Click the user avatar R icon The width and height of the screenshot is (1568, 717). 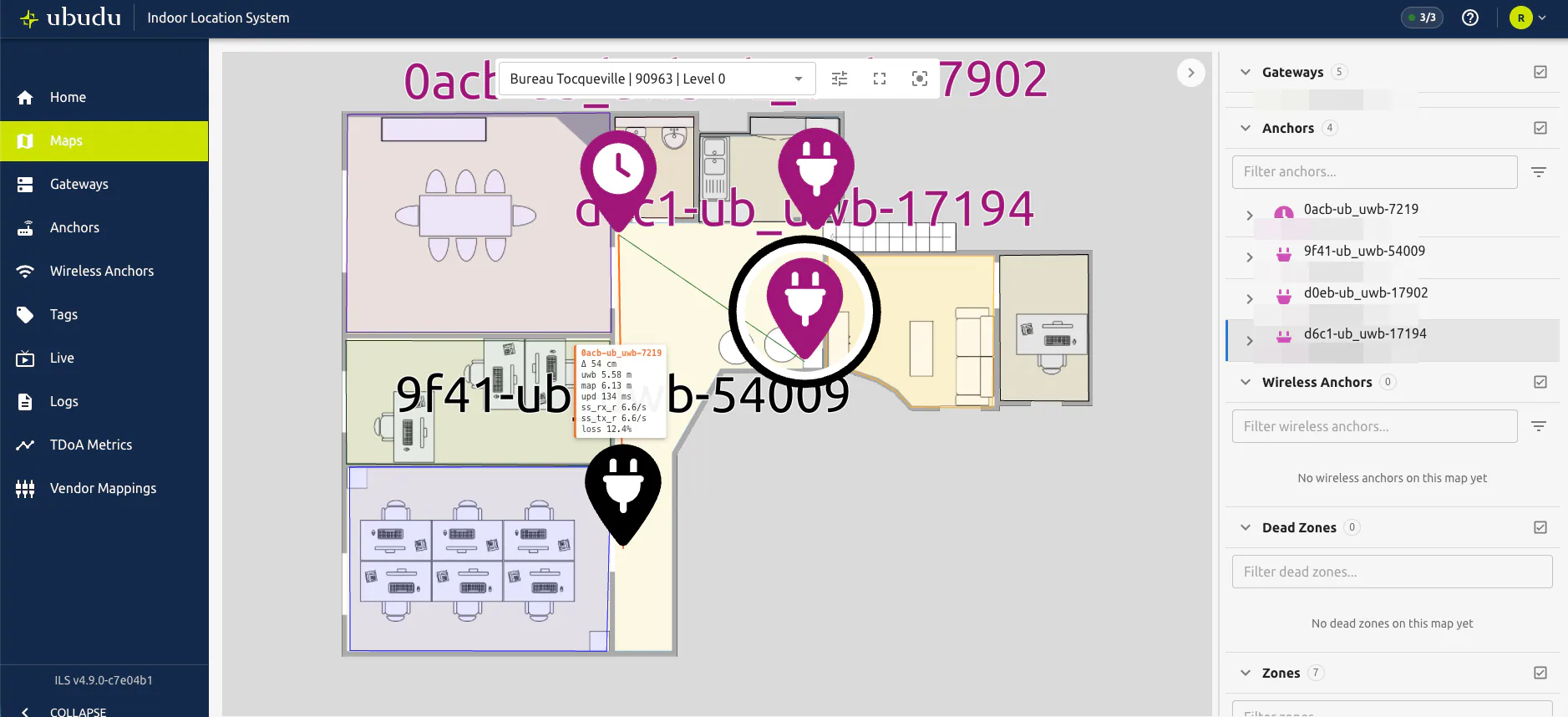click(1521, 18)
